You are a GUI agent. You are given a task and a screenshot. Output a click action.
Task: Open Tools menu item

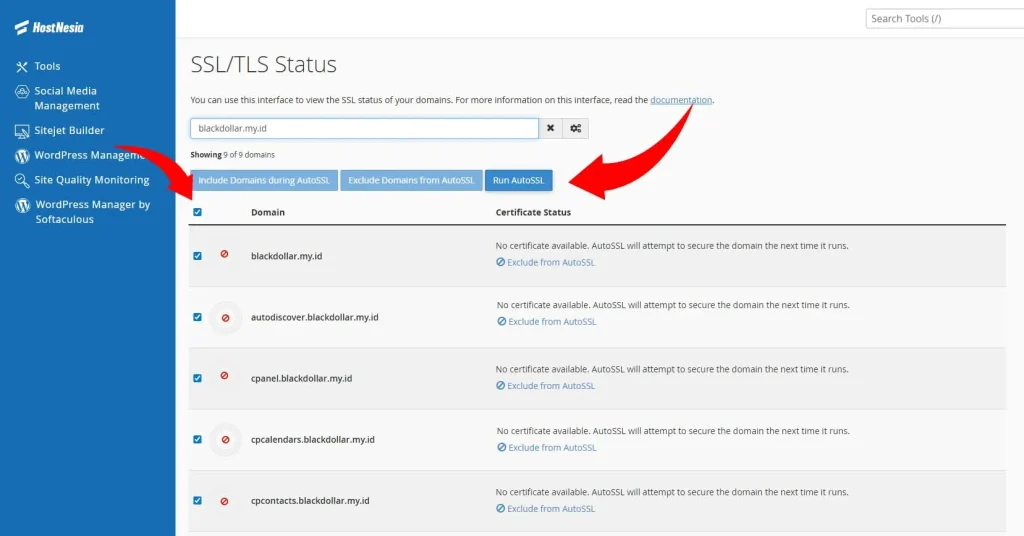pos(47,67)
